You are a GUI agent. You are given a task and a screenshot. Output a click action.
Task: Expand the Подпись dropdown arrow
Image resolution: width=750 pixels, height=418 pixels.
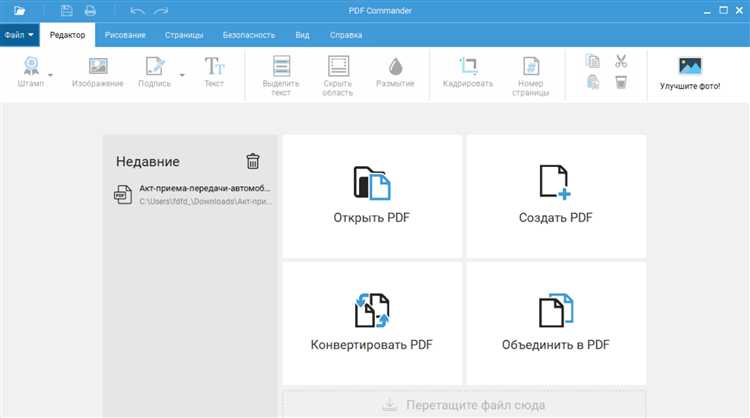(x=182, y=75)
